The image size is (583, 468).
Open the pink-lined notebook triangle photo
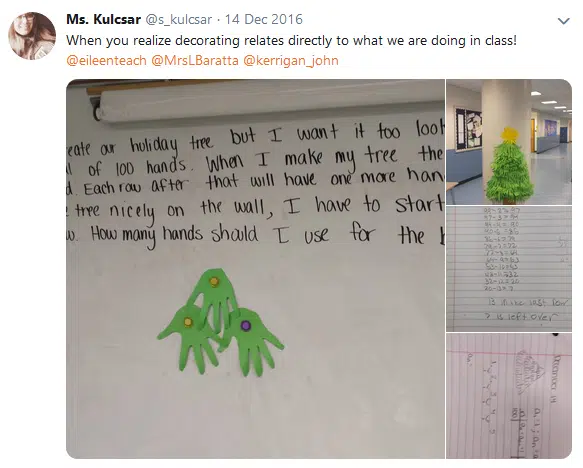tap(509, 396)
